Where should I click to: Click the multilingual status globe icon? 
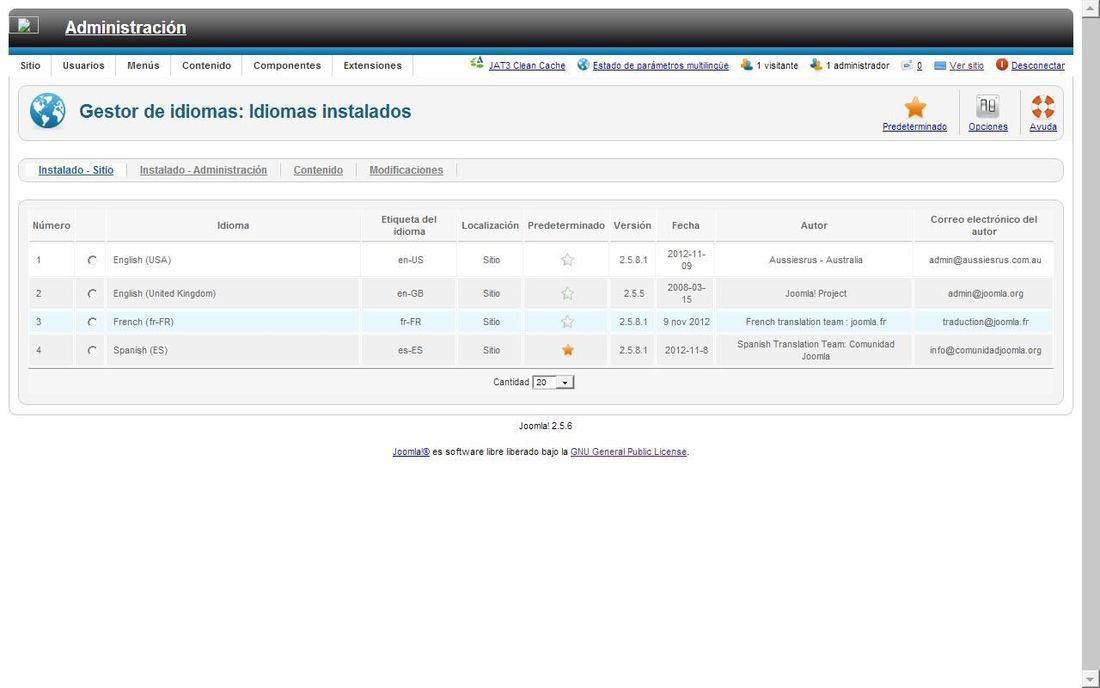coord(583,65)
